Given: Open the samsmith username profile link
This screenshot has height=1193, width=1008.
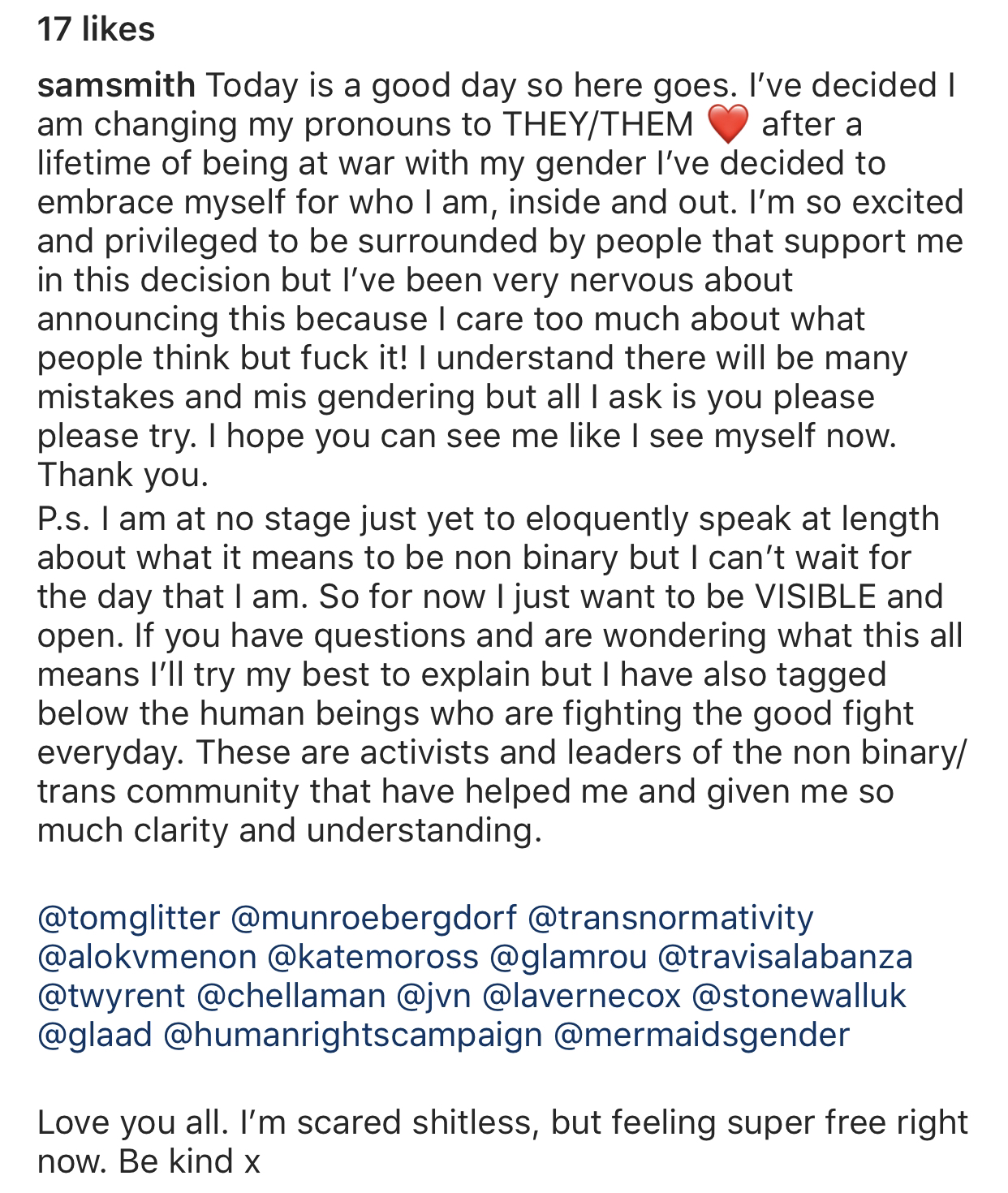Looking at the screenshot, I should 116,85.
